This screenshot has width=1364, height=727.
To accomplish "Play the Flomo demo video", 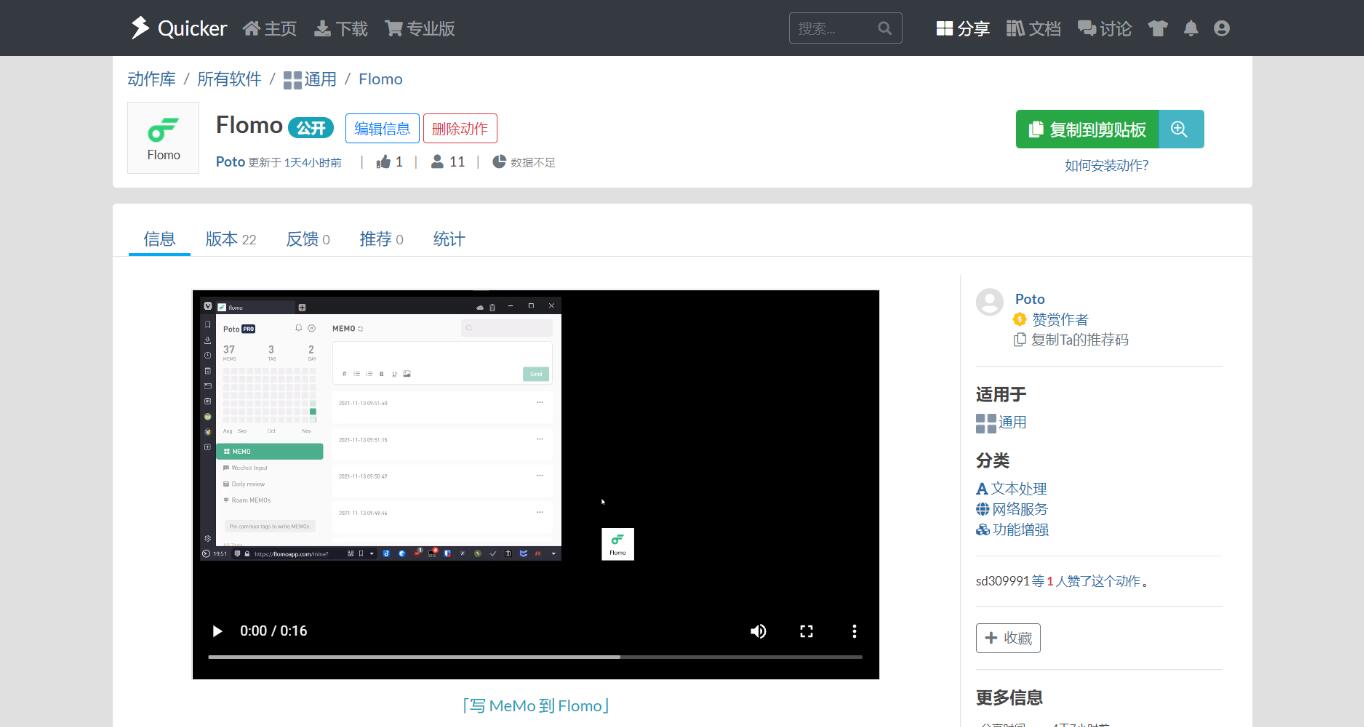I will [217, 631].
